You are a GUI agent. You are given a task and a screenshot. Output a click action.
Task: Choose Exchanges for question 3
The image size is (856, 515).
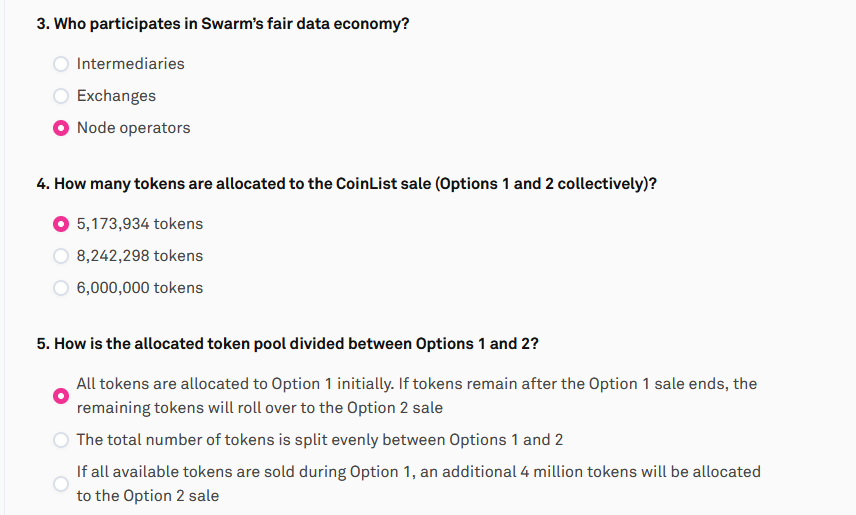point(61,96)
